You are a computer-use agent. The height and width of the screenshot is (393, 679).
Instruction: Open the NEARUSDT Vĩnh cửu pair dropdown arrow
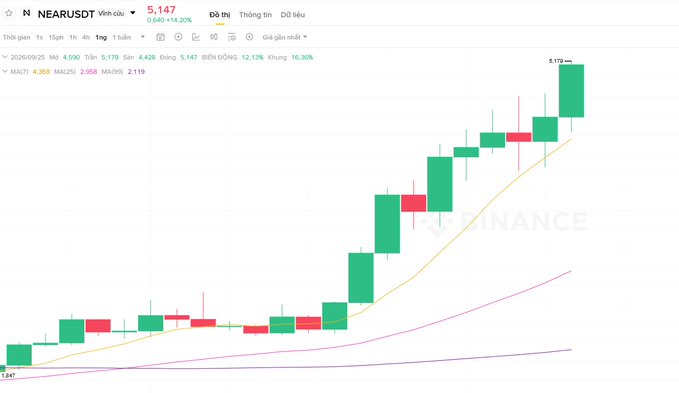[133, 13]
